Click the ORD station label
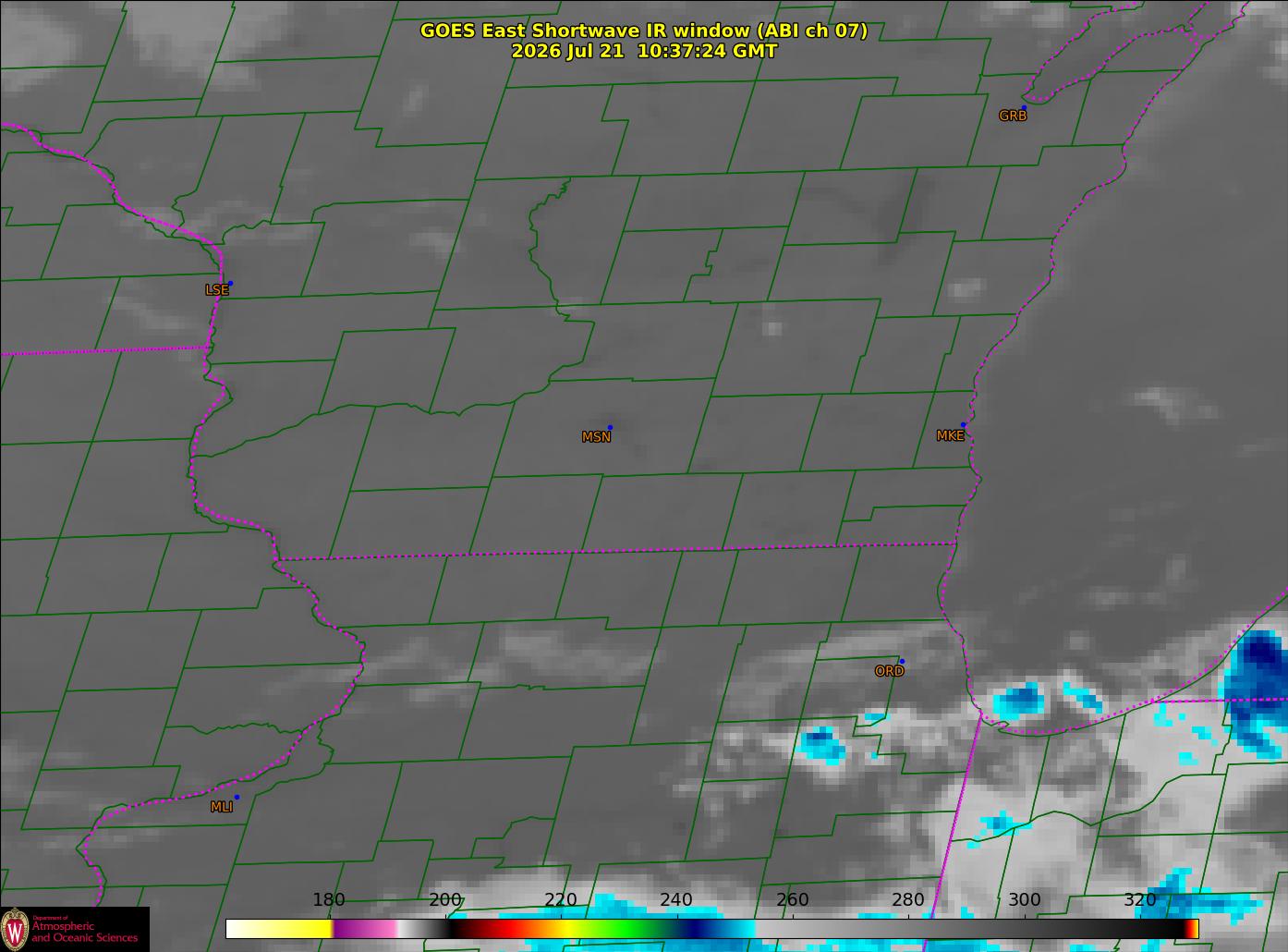1288x952 pixels. coord(889,671)
